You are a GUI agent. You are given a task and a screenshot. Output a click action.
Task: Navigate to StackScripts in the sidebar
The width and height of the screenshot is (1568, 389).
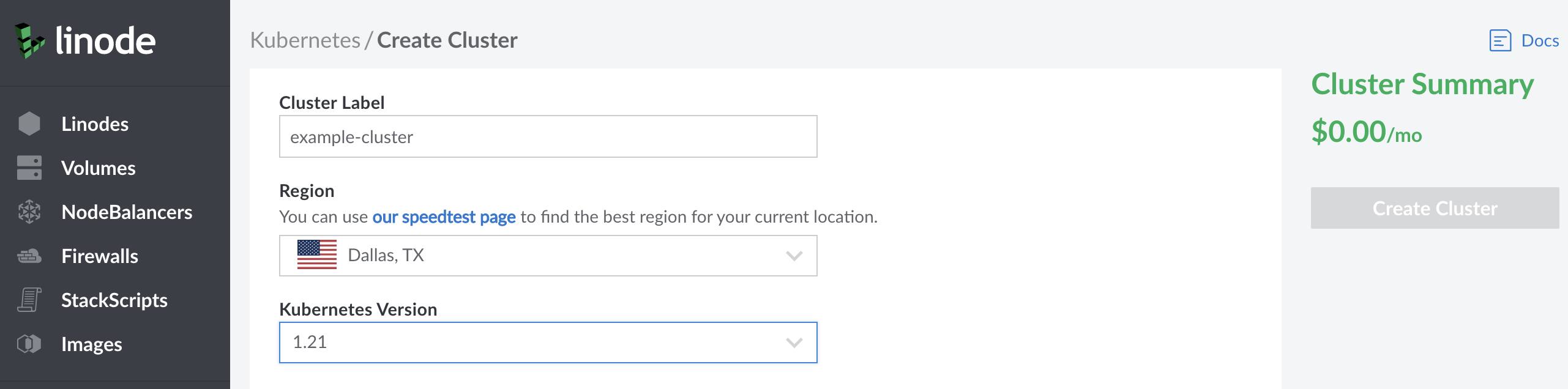114,300
